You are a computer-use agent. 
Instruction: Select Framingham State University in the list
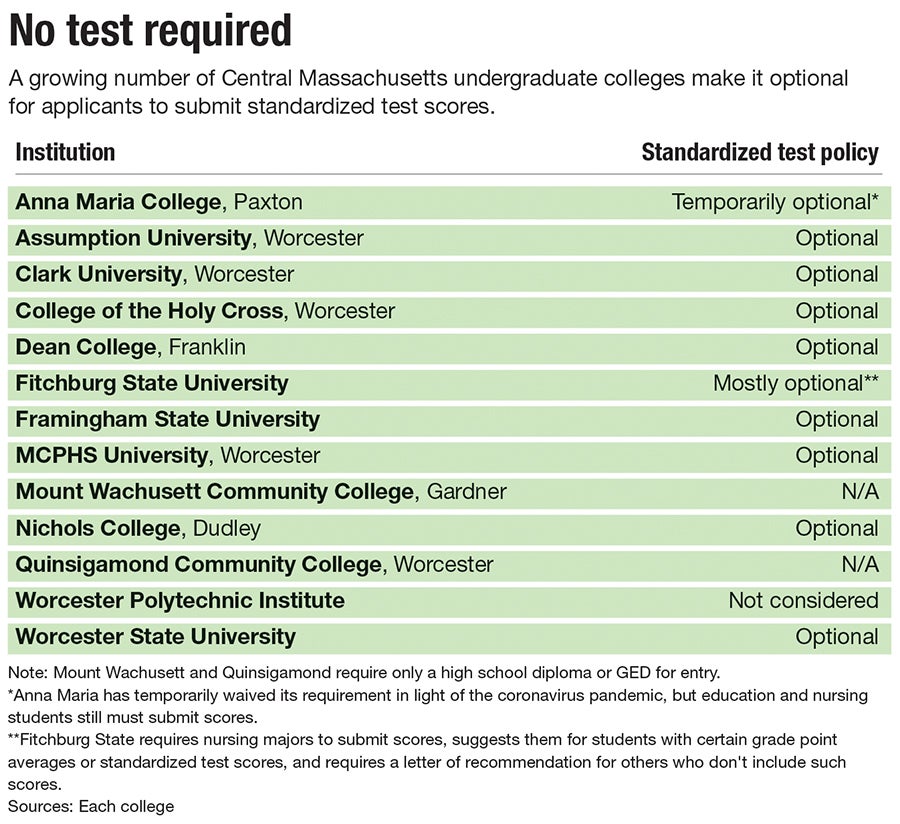[167, 419]
